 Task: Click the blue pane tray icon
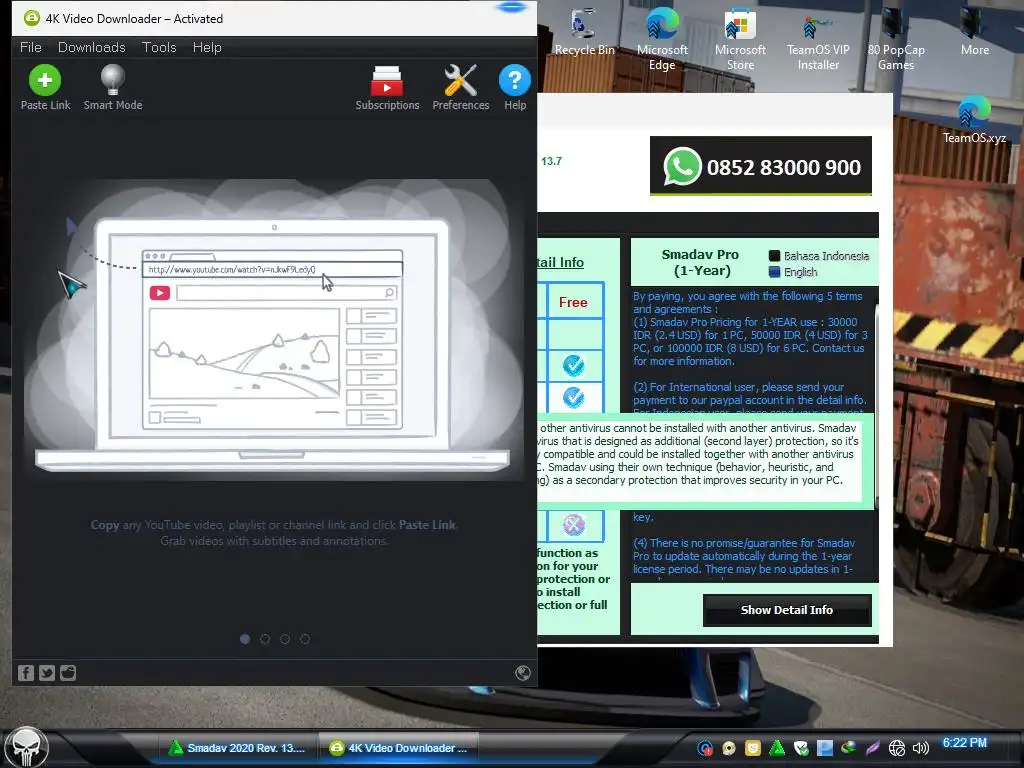pyautogui.click(x=825, y=748)
